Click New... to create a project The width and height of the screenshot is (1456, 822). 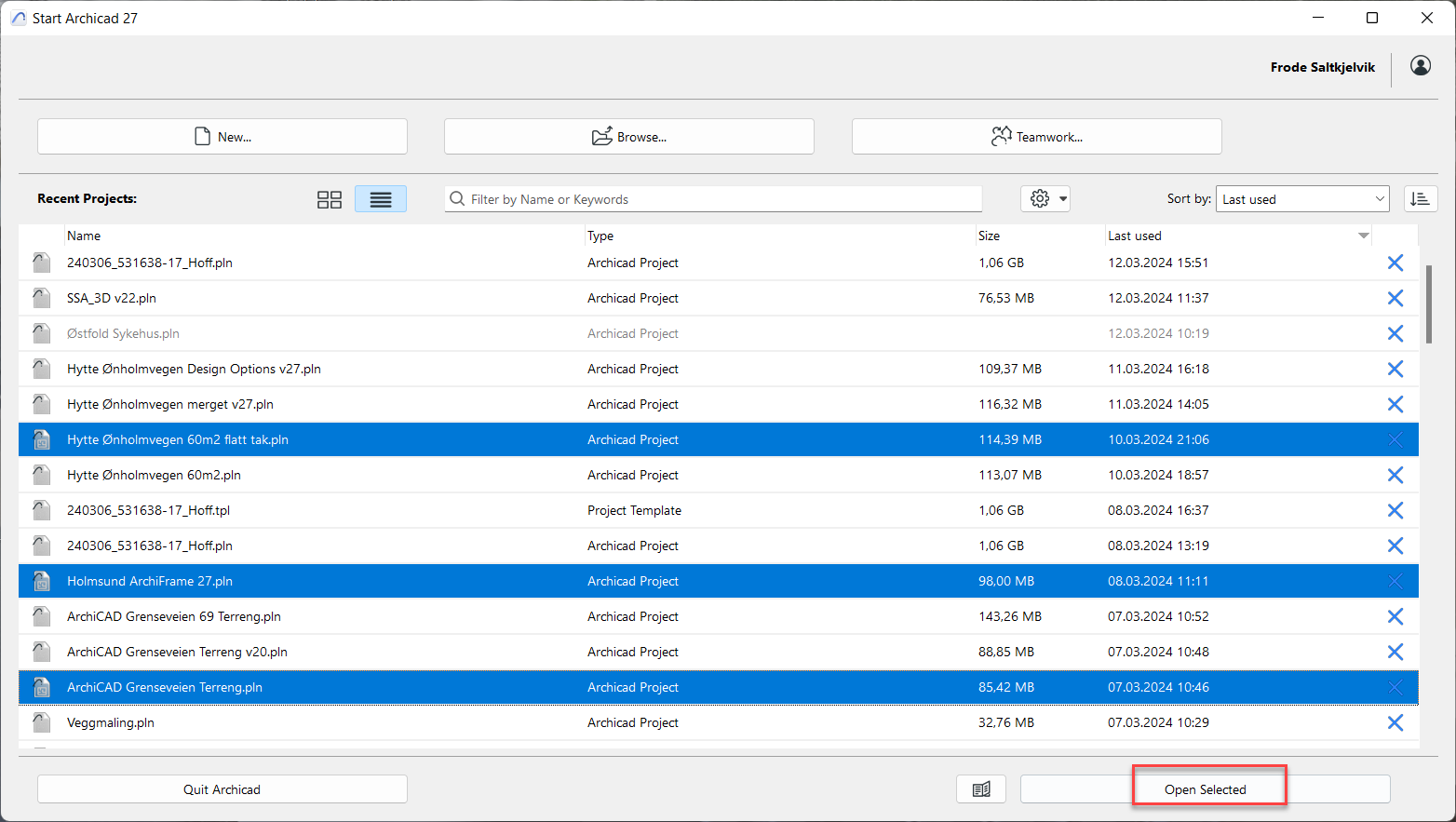click(x=222, y=137)
